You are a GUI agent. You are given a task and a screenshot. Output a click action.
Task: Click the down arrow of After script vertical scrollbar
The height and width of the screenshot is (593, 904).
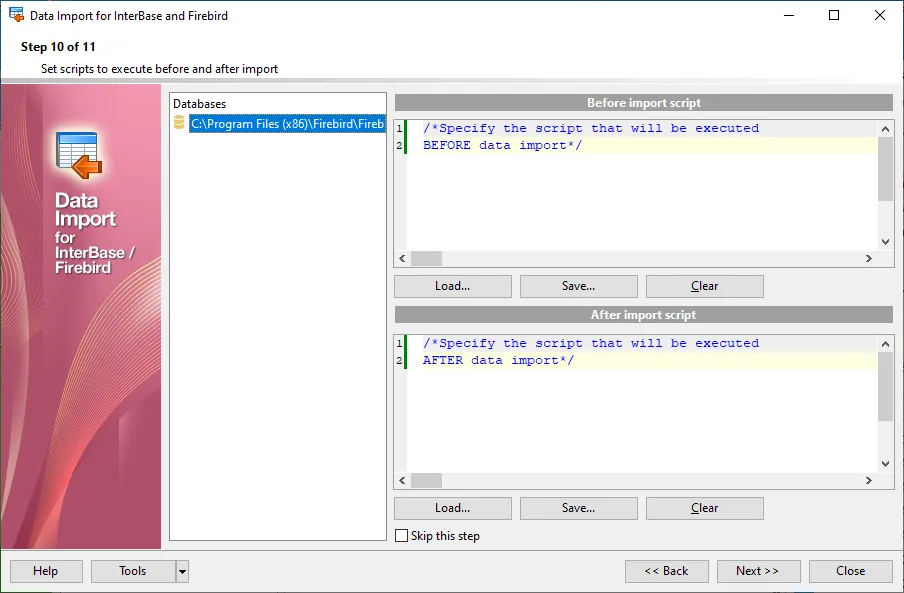(x=886, y=464)
